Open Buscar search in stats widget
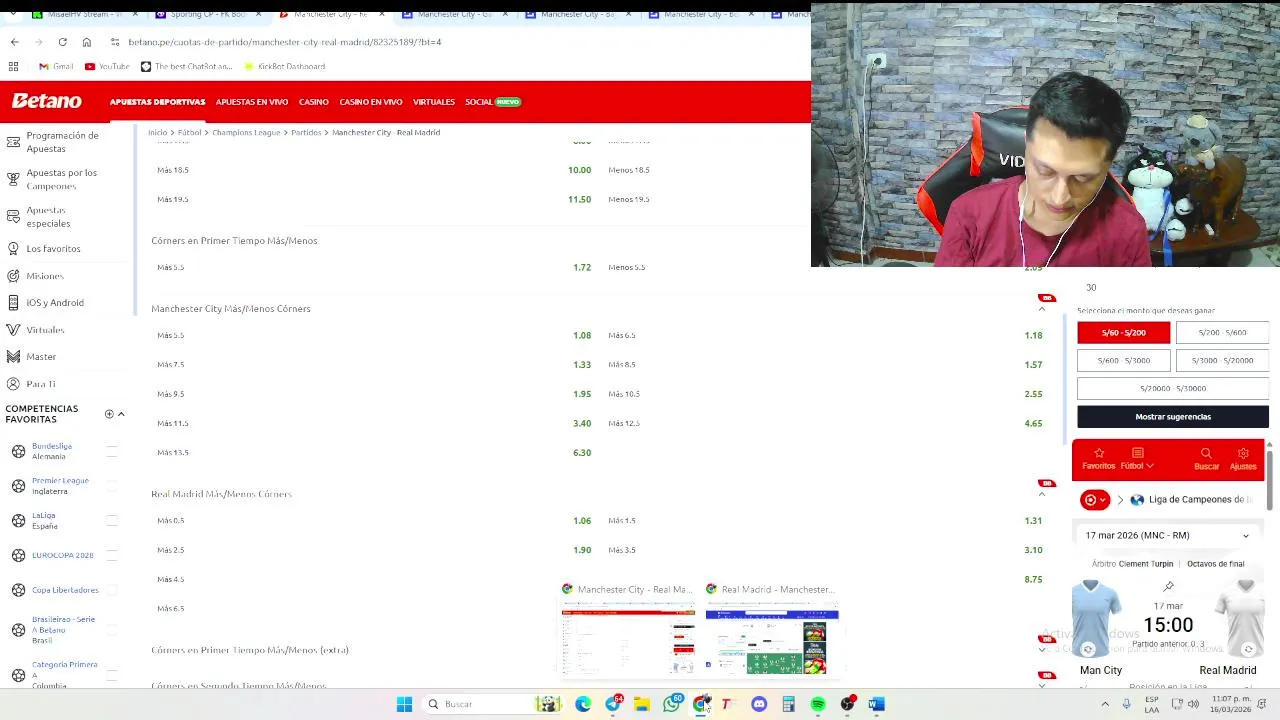The image size is (1280, 720). click(x=1206, y=459)
